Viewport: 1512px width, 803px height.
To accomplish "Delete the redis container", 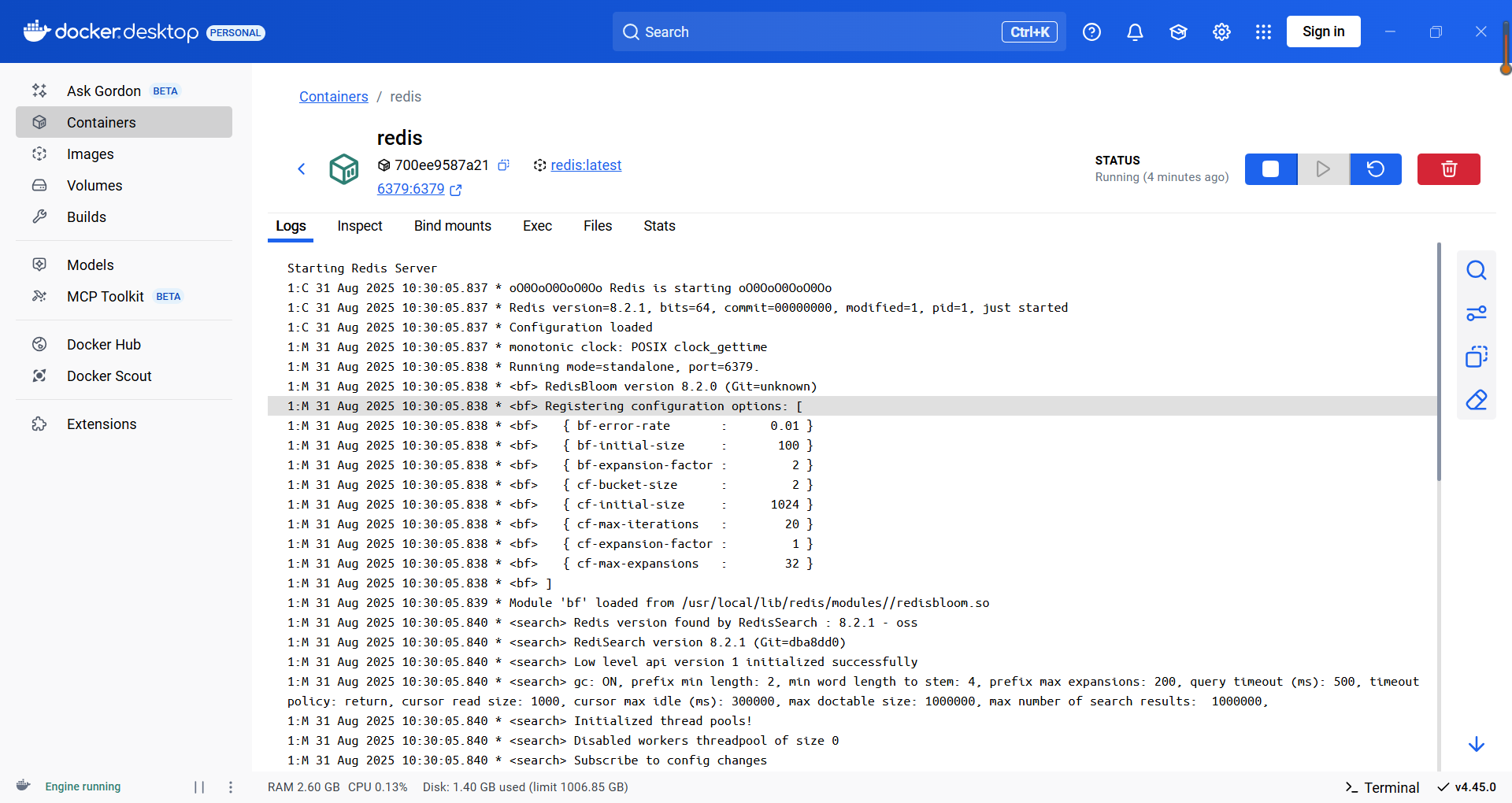I will pyautogui.click(x=1449, y=169).
